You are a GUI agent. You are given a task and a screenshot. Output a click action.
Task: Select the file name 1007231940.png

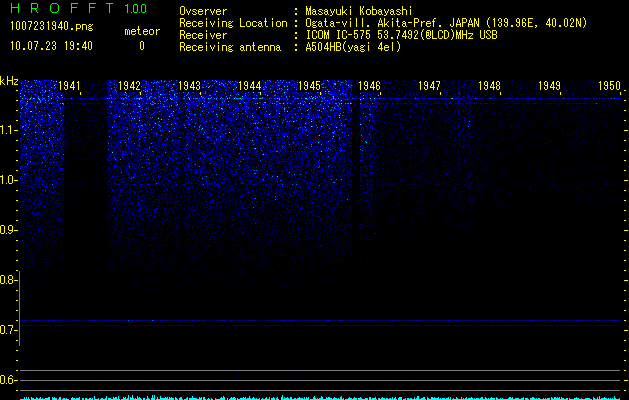(x=52, y=26)
